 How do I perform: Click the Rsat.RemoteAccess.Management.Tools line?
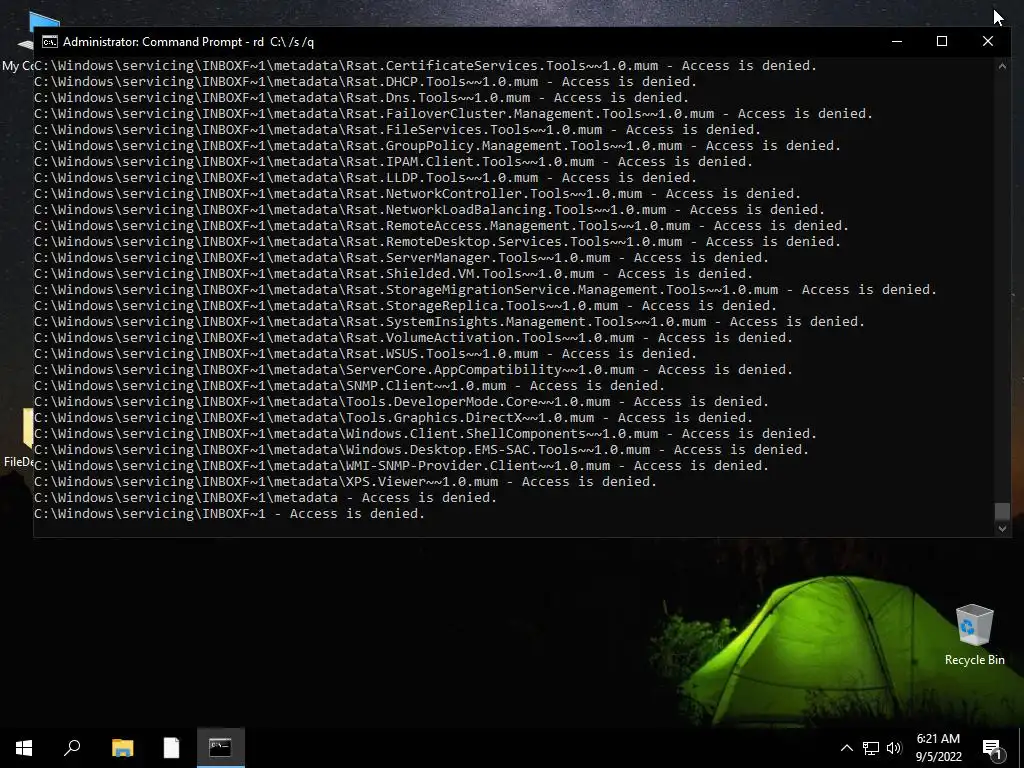(x=441, y=225)
